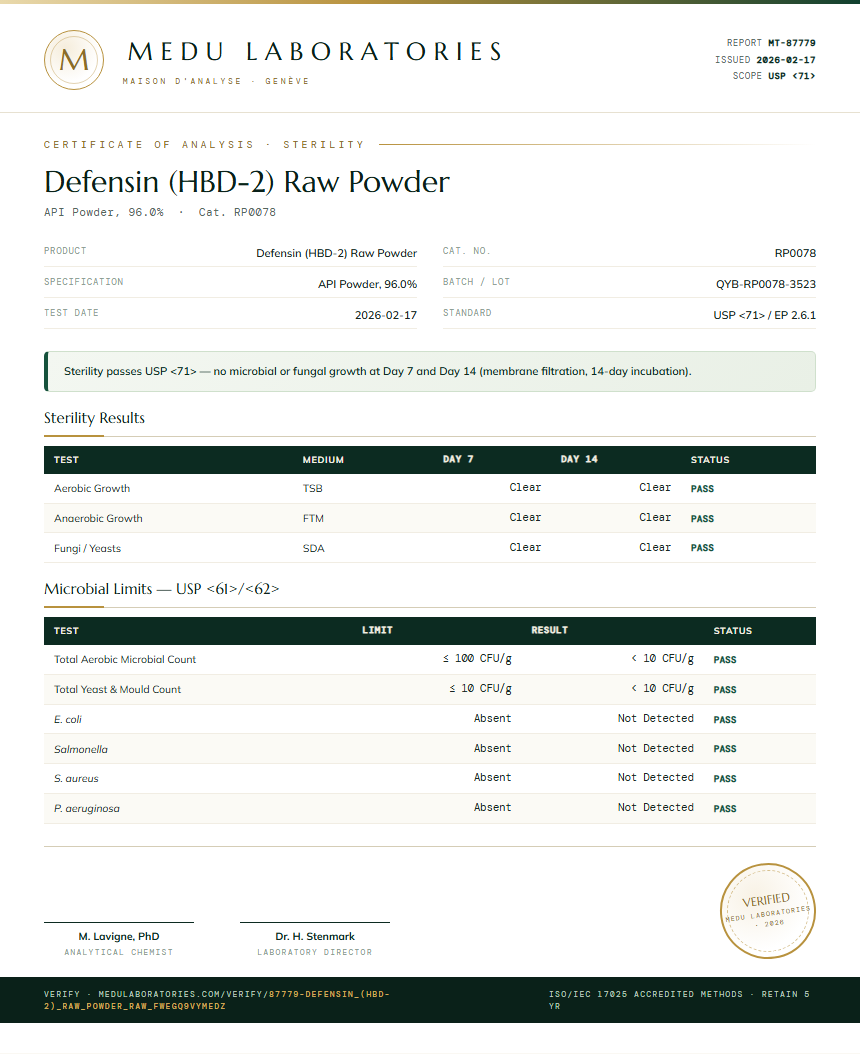The image size is (860, 1054).
Task: Click the test date value 2026-02-17
Action: pos(385,315)
